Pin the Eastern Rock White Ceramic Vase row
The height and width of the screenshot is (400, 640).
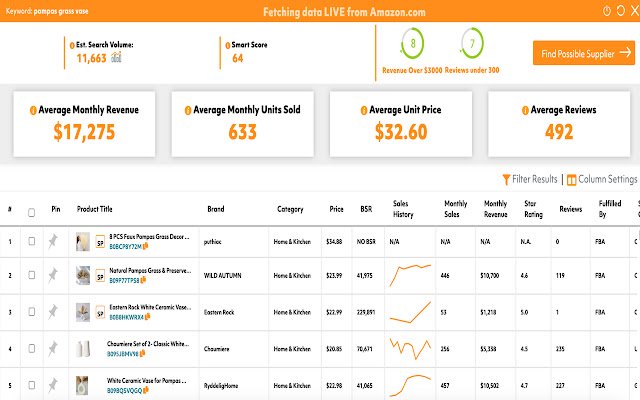(53, 312)
